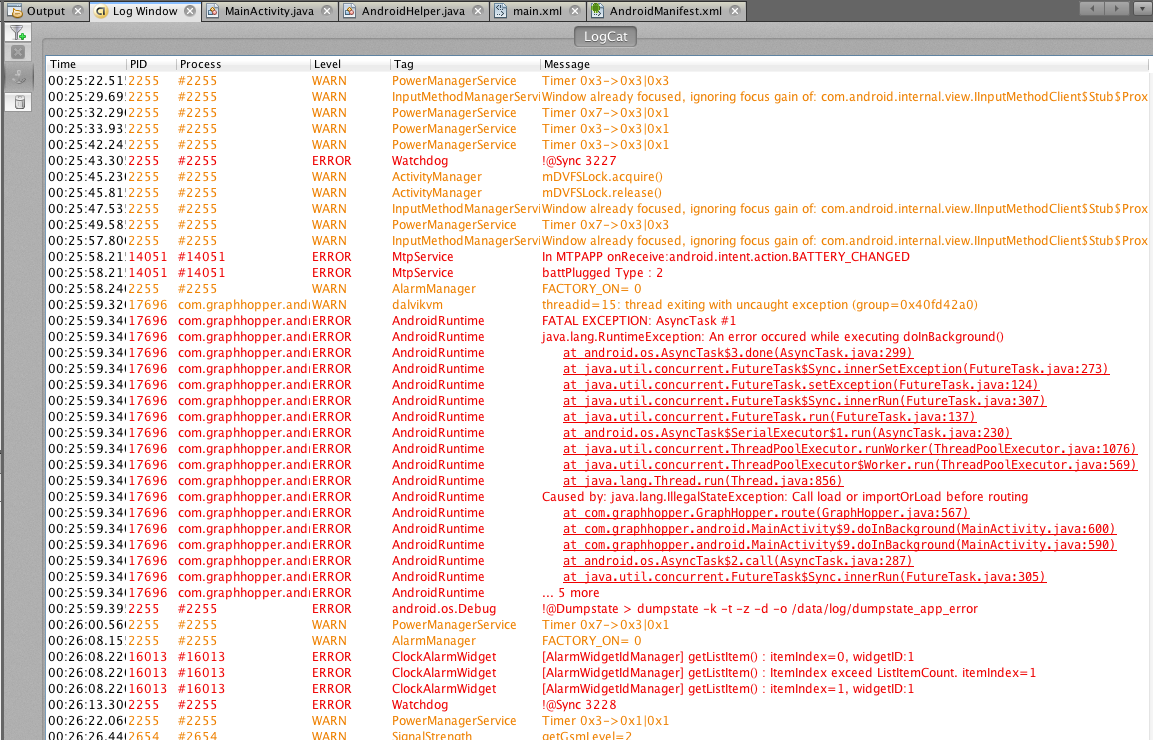This screenshot has width=1153, height=740.
Task: Click the LogCat button
Action: pos(606,37)
